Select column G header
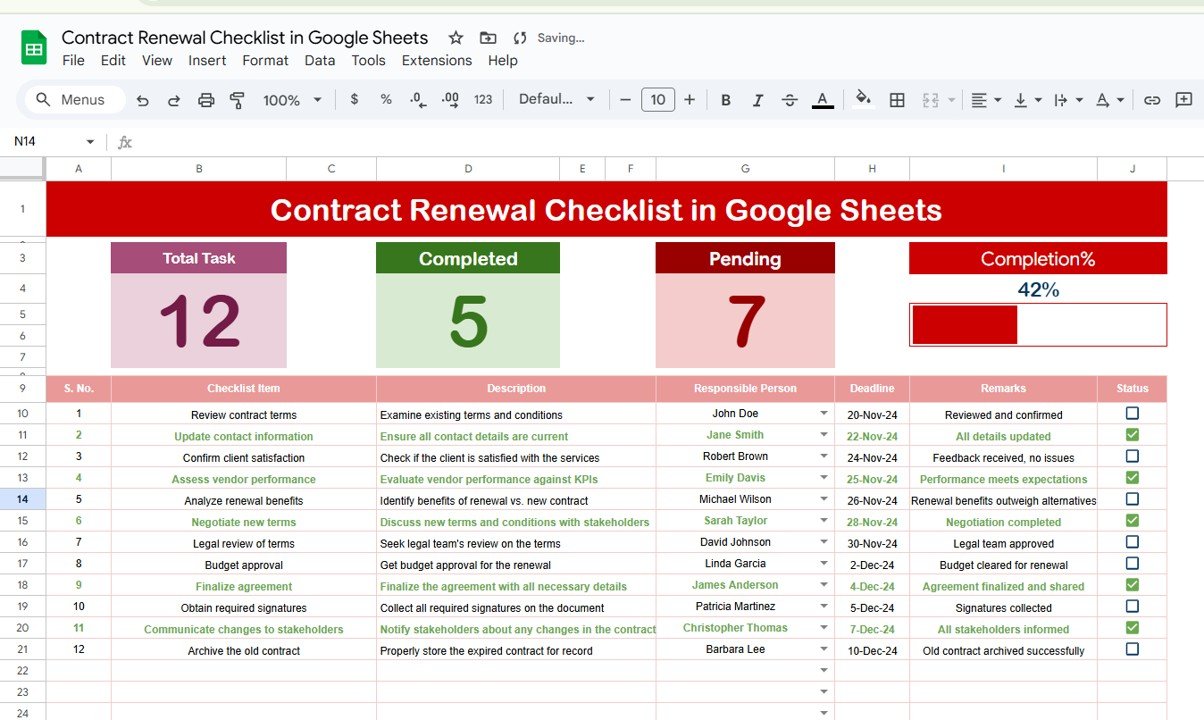The width and height of the screenshot is (1204, 720). pyautogui.click(x=745, y=169)
